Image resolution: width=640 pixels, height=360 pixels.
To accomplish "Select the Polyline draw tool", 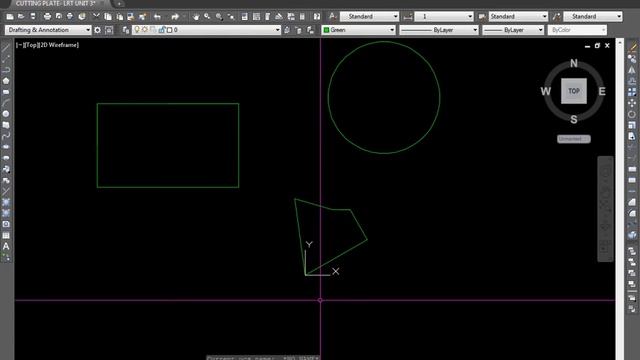I will click(x=6, y=70).
